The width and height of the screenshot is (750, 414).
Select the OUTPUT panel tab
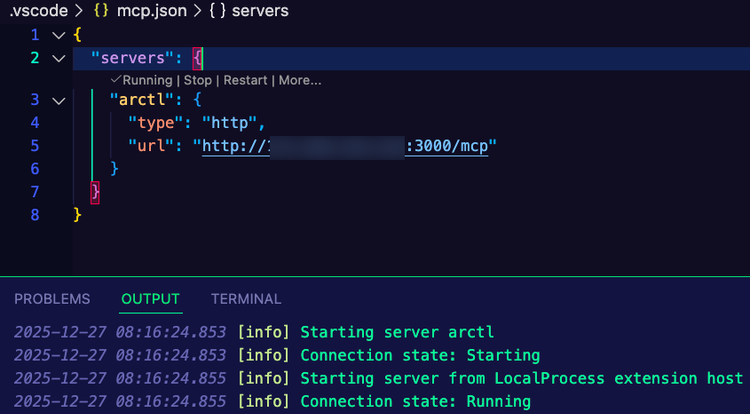pos(150,299)
